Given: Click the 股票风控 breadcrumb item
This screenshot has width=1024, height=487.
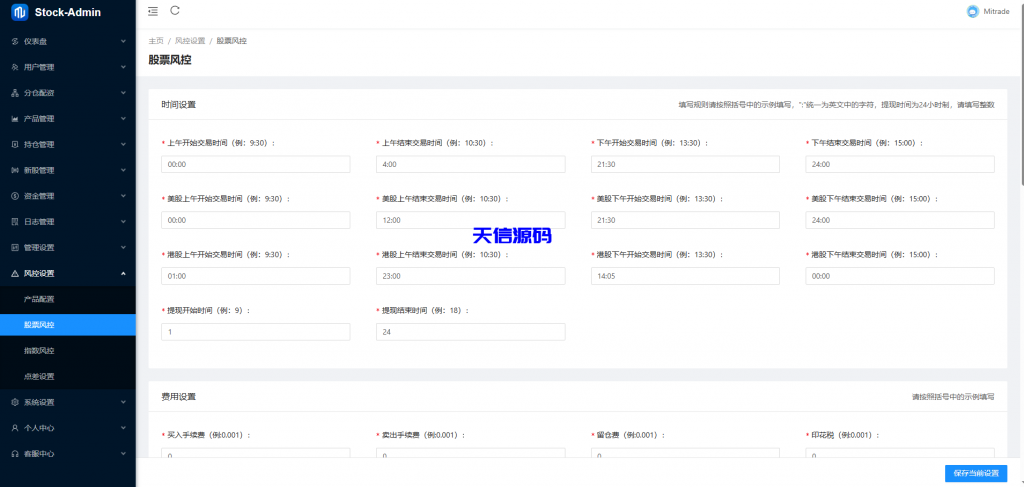Looking at the screenshot, I should click(231, 40).
